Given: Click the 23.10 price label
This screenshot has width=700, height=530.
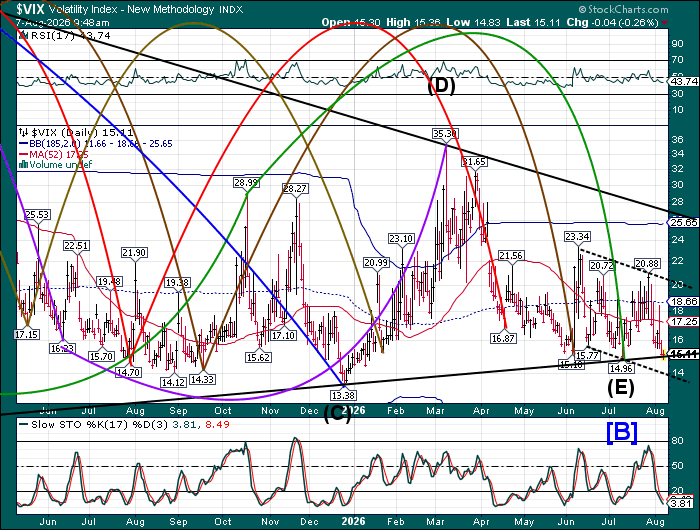Looking at the screenshot, I should 401,239.
